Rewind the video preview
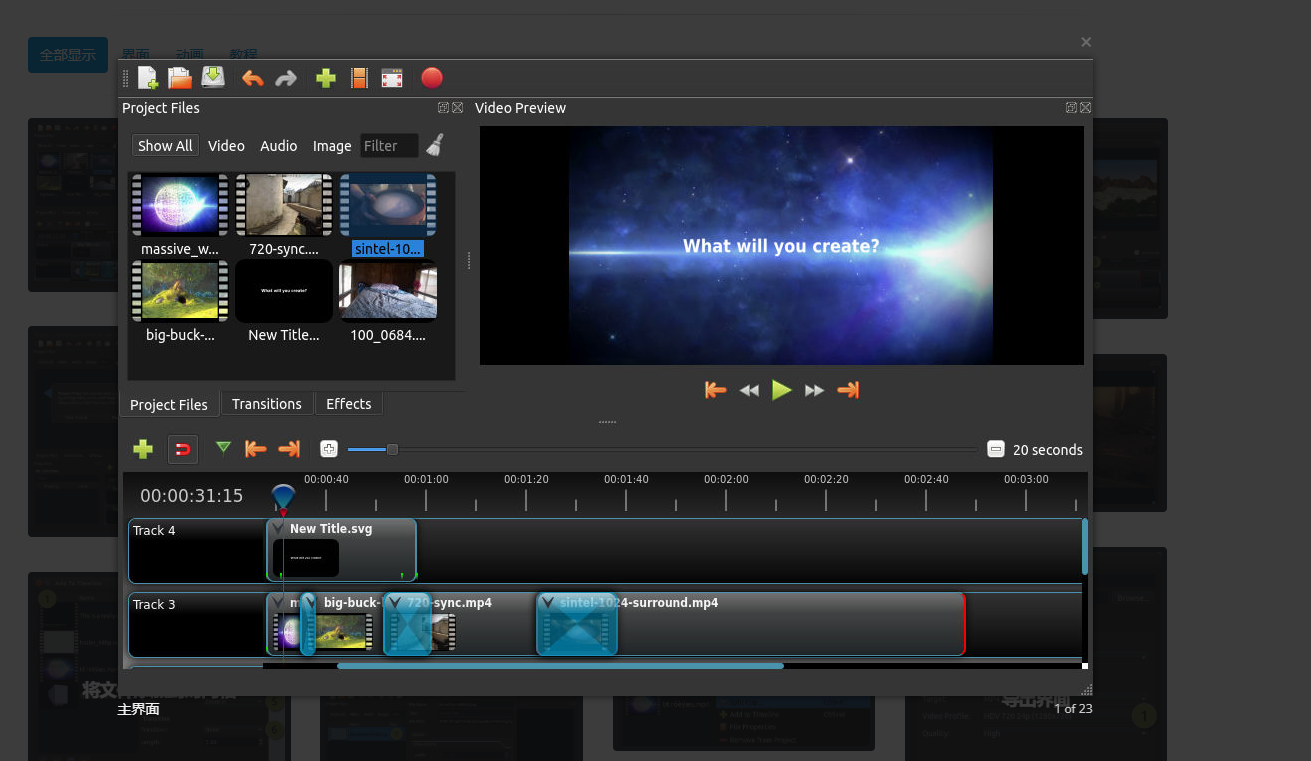This screenshot has height=761, width=1311. [x=749, y=390]
